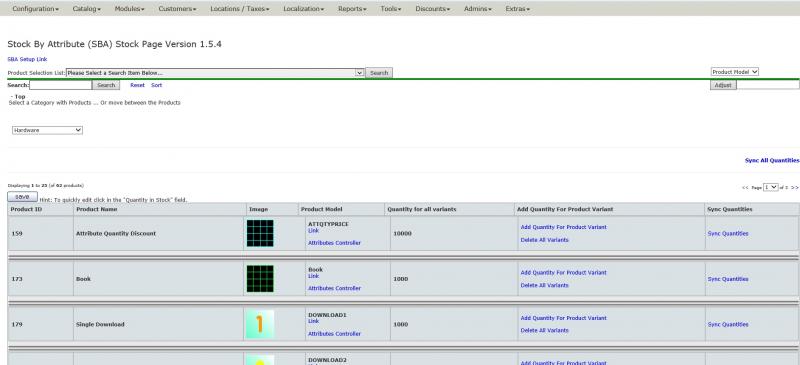Expand the Hardware category dropdown

point(47,130)
